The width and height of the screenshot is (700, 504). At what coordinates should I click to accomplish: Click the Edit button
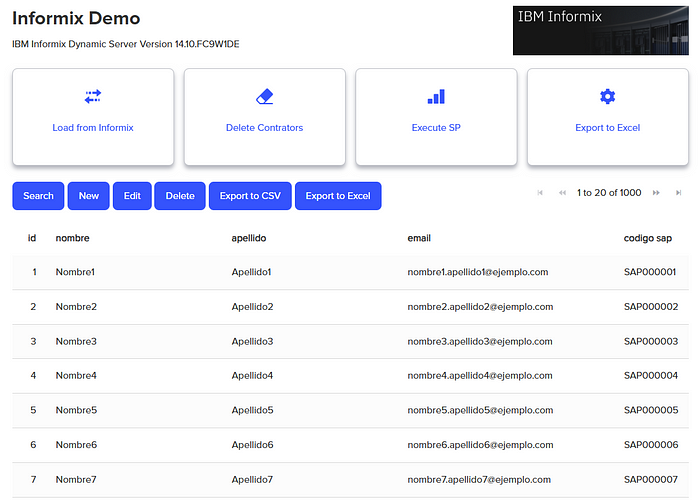point(131,196)
